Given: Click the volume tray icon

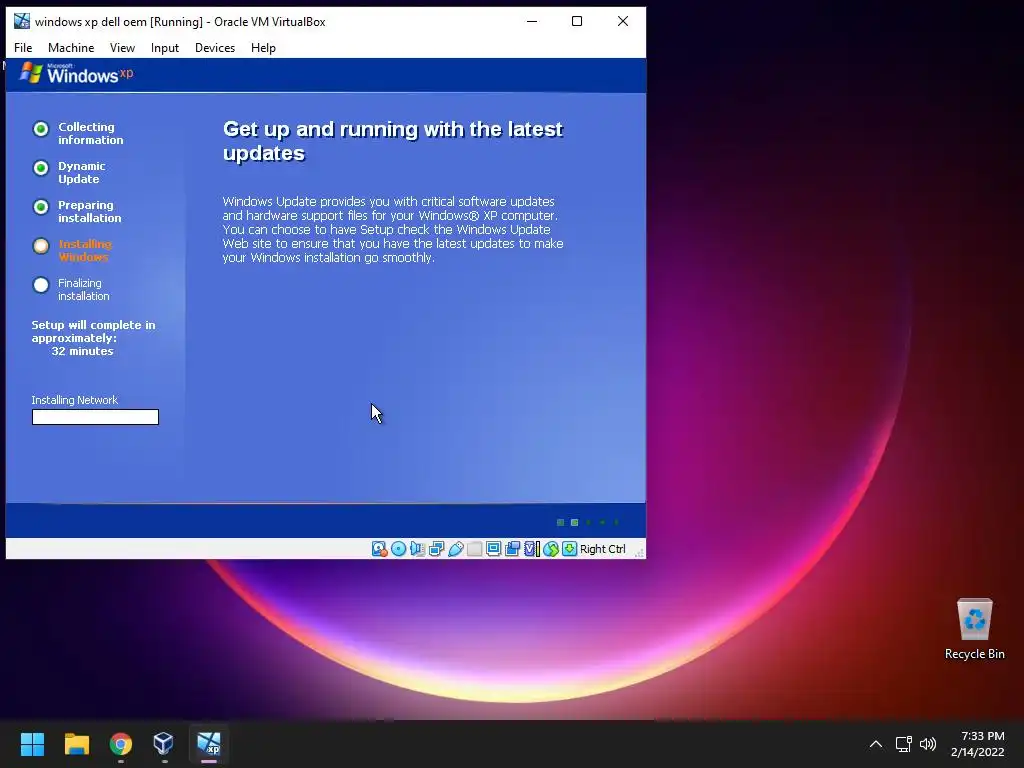Looking at the screenshot, I should pos(927,744).
